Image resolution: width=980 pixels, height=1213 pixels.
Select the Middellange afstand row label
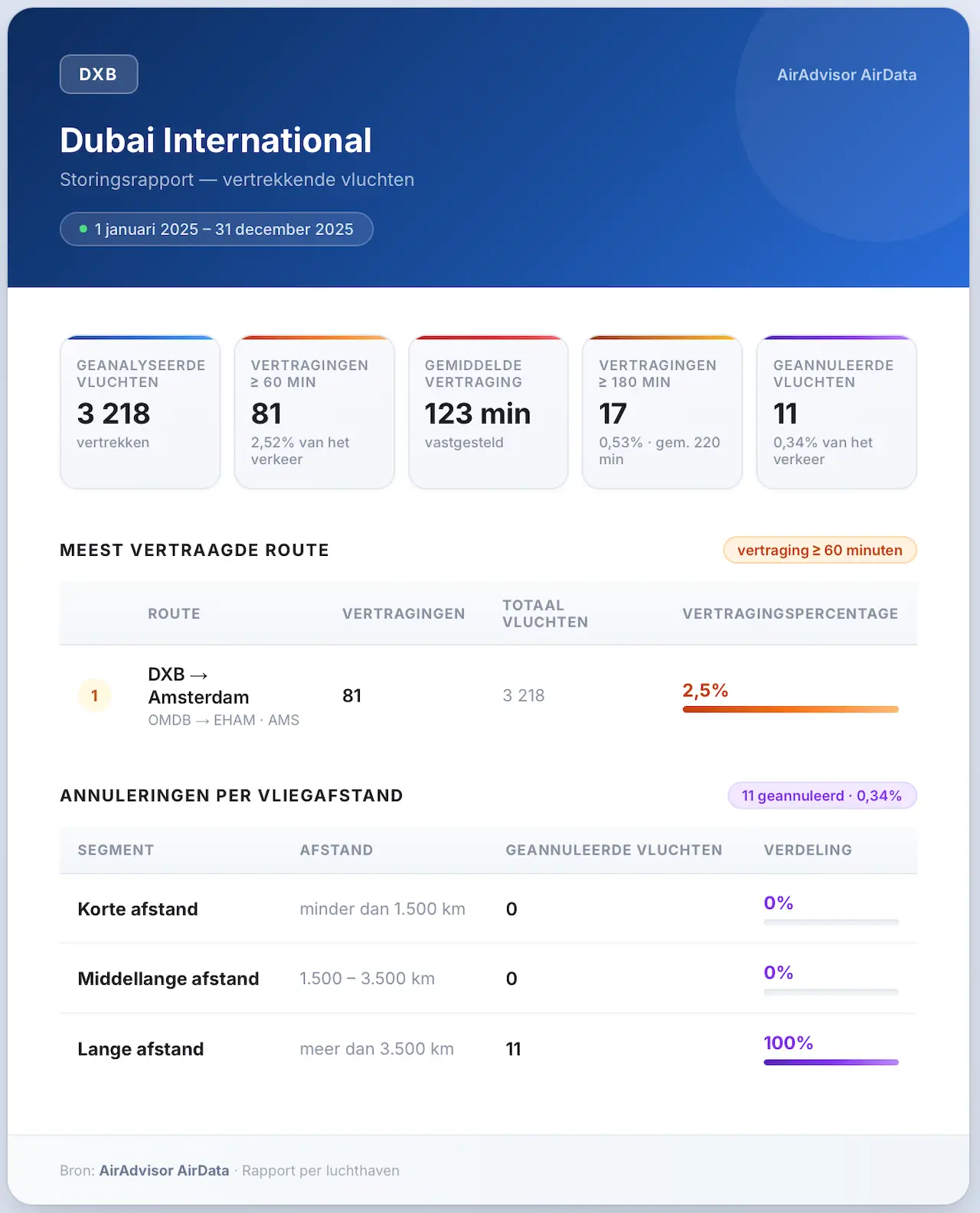click(168, 979)
